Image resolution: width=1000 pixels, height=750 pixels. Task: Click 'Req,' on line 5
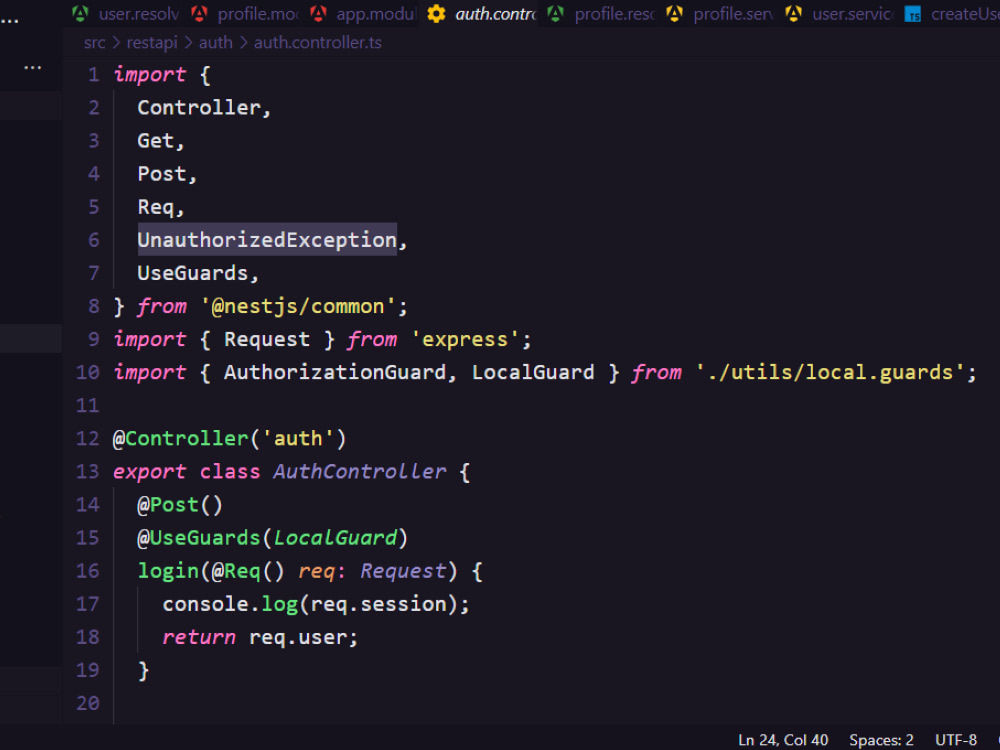pyautogui.click(x=161, y=207)
